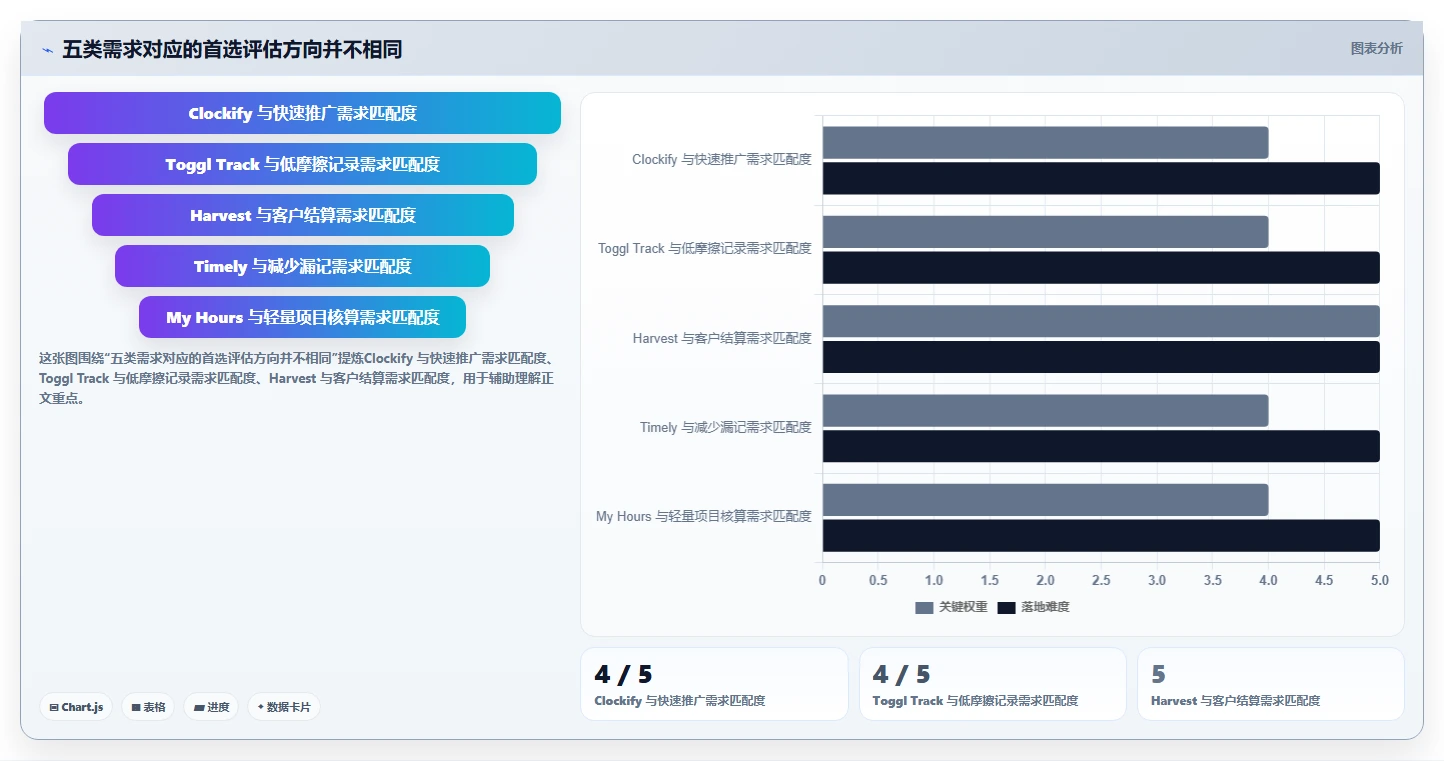The height and width of the screenshot is (761, 1444).
Task: Open the 图表分析 label in header
Action: pyautogui.click(x=1376, y=48)
